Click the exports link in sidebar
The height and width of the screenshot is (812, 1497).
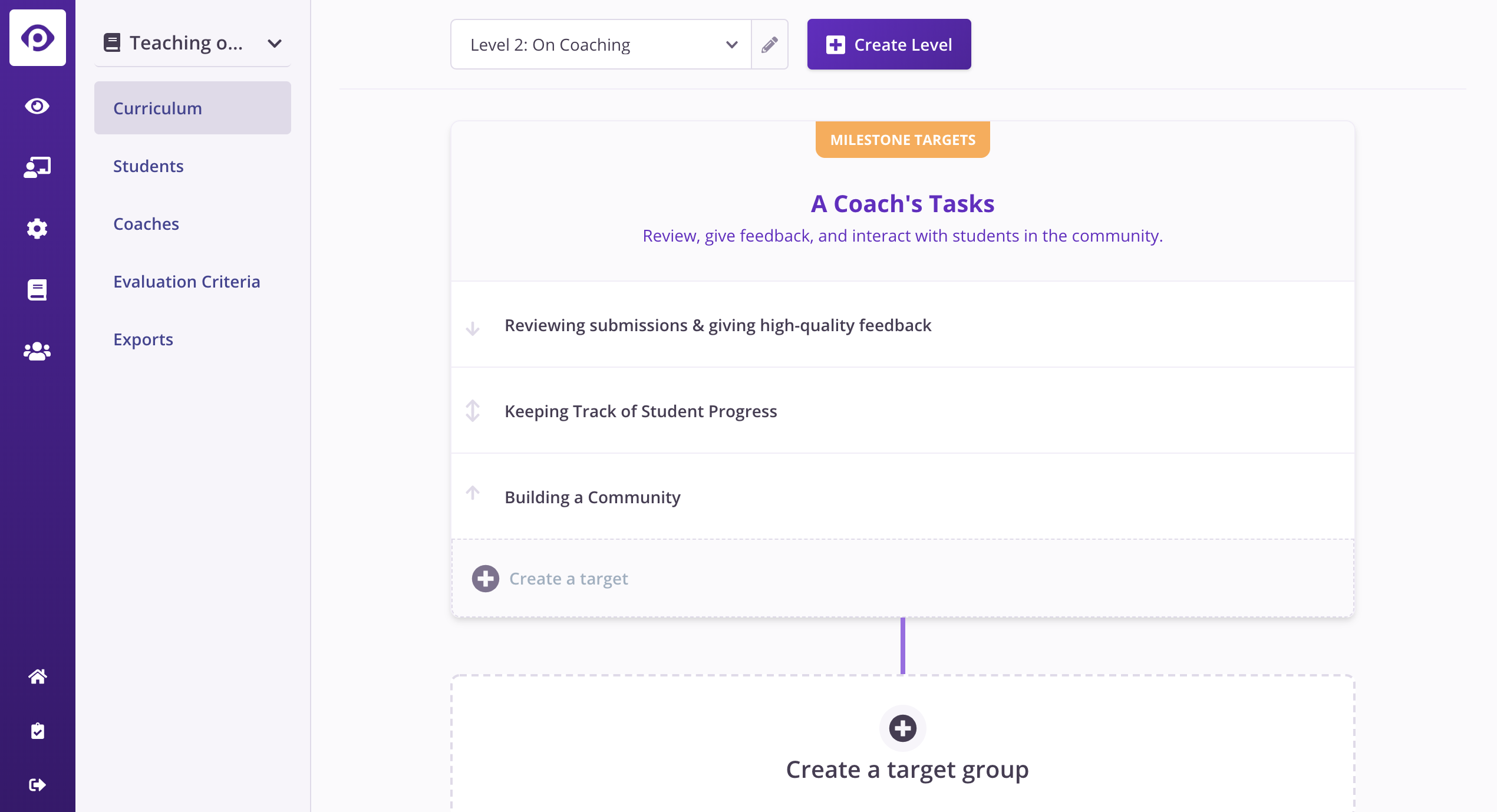tap(143, 338)
